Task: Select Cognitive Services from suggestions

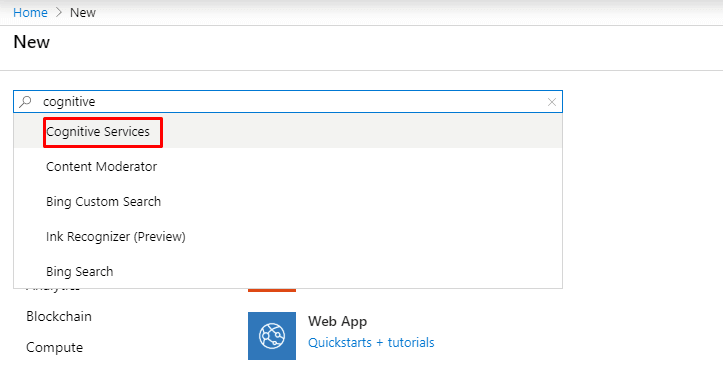Action: click(x=288, y=131)
